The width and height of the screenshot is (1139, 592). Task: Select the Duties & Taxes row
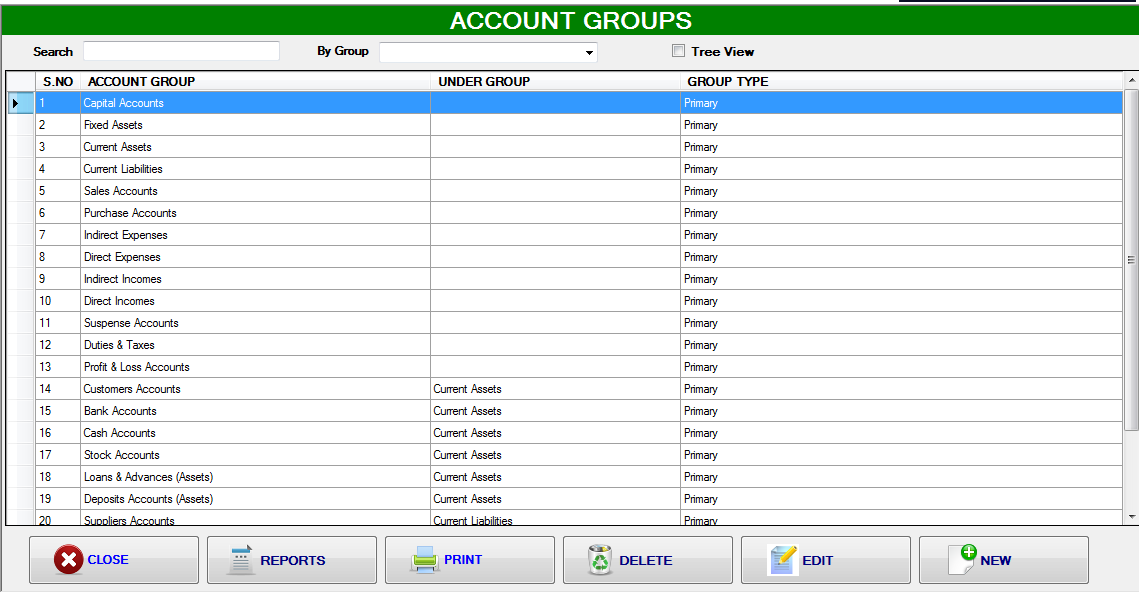(x=250, y=345)
